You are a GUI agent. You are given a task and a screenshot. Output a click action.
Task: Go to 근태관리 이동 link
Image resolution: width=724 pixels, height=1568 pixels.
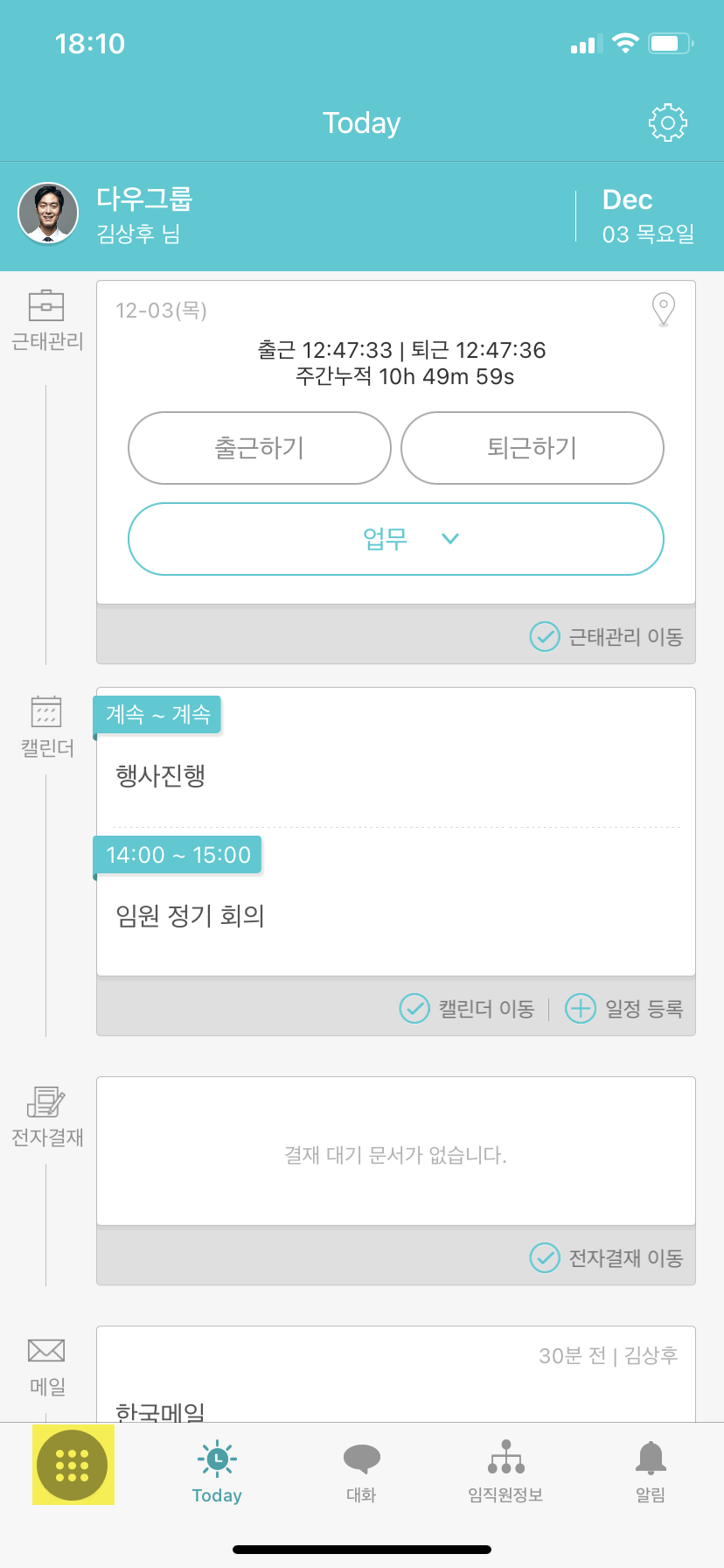point(607,636)
